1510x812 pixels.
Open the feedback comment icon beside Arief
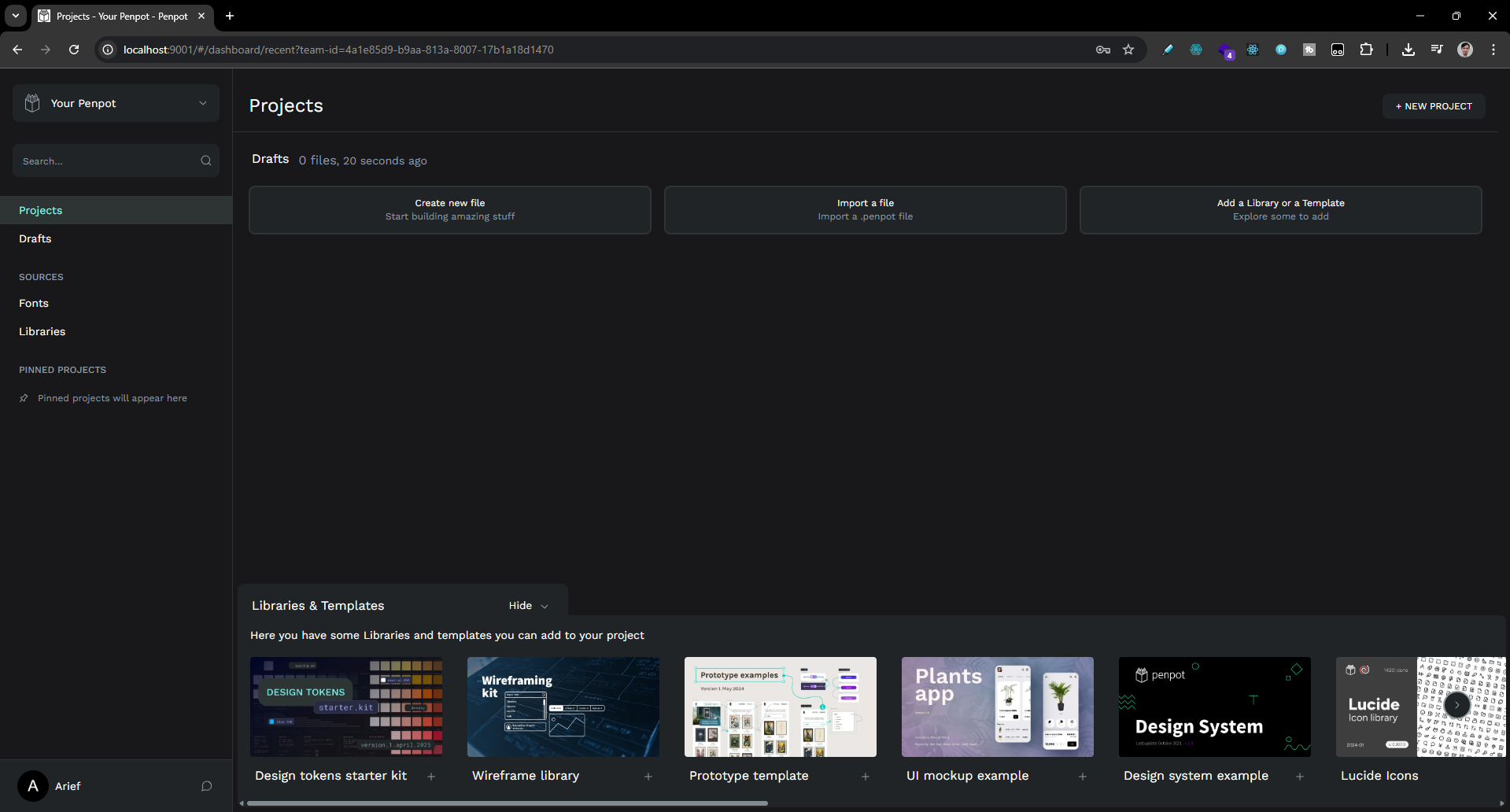coord(207,786)
